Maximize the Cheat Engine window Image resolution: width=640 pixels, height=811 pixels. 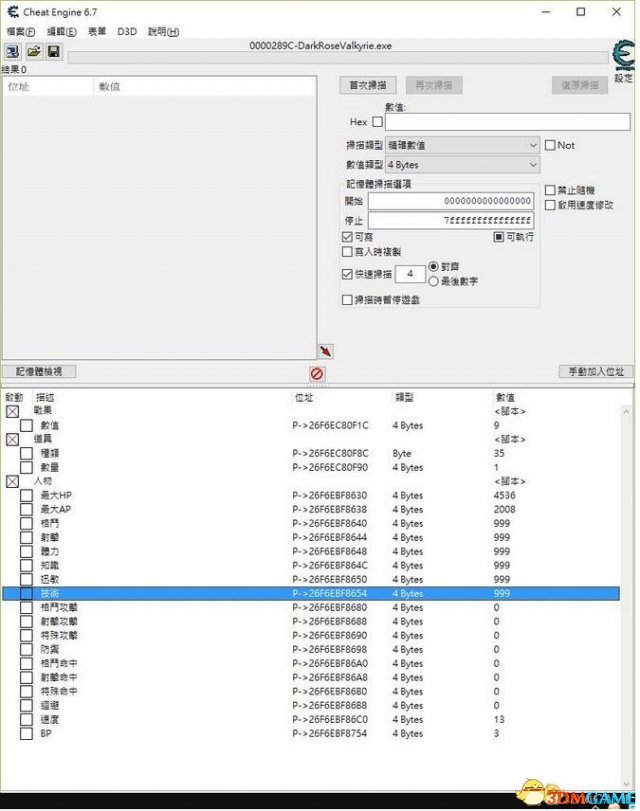click(581, 12)
